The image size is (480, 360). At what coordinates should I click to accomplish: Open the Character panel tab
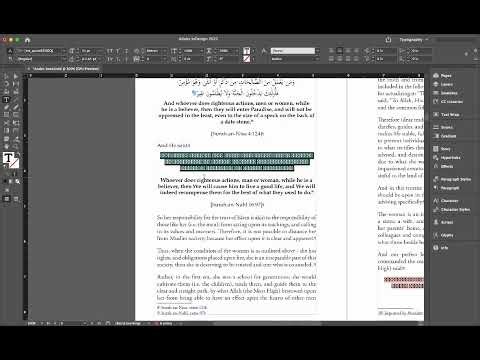click(x=446, y=201)
